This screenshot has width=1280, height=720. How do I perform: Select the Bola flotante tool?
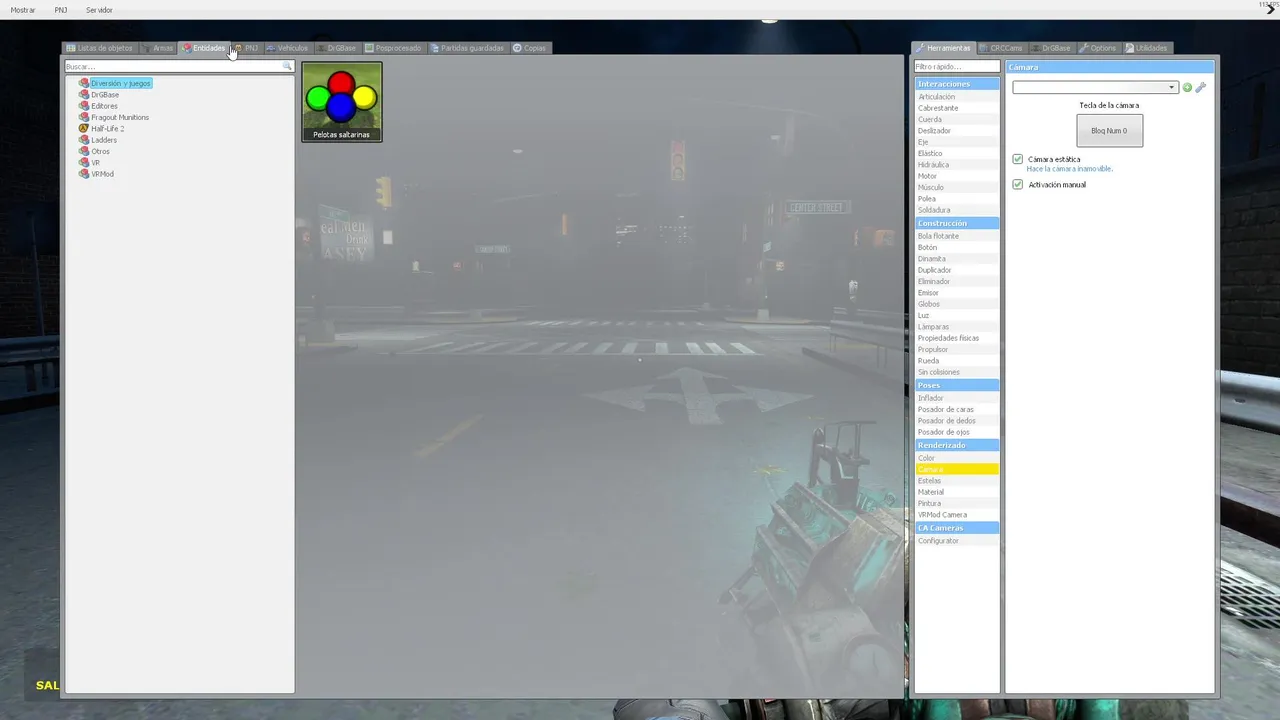pyautogui.click(x=957, y=236)
